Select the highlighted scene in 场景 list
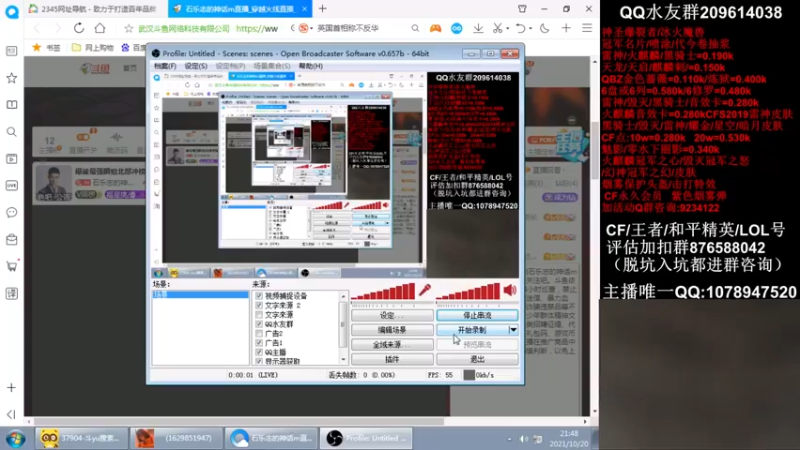800x450 pixels. pos(200,295)
